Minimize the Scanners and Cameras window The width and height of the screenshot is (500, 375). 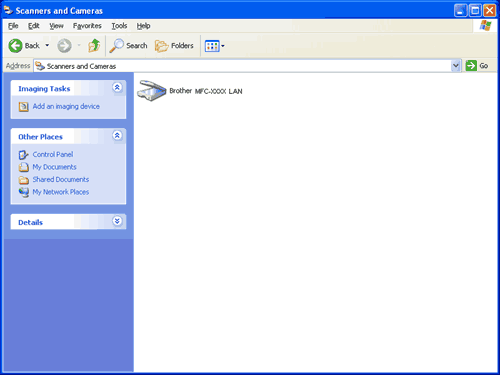tap(460, 11)
